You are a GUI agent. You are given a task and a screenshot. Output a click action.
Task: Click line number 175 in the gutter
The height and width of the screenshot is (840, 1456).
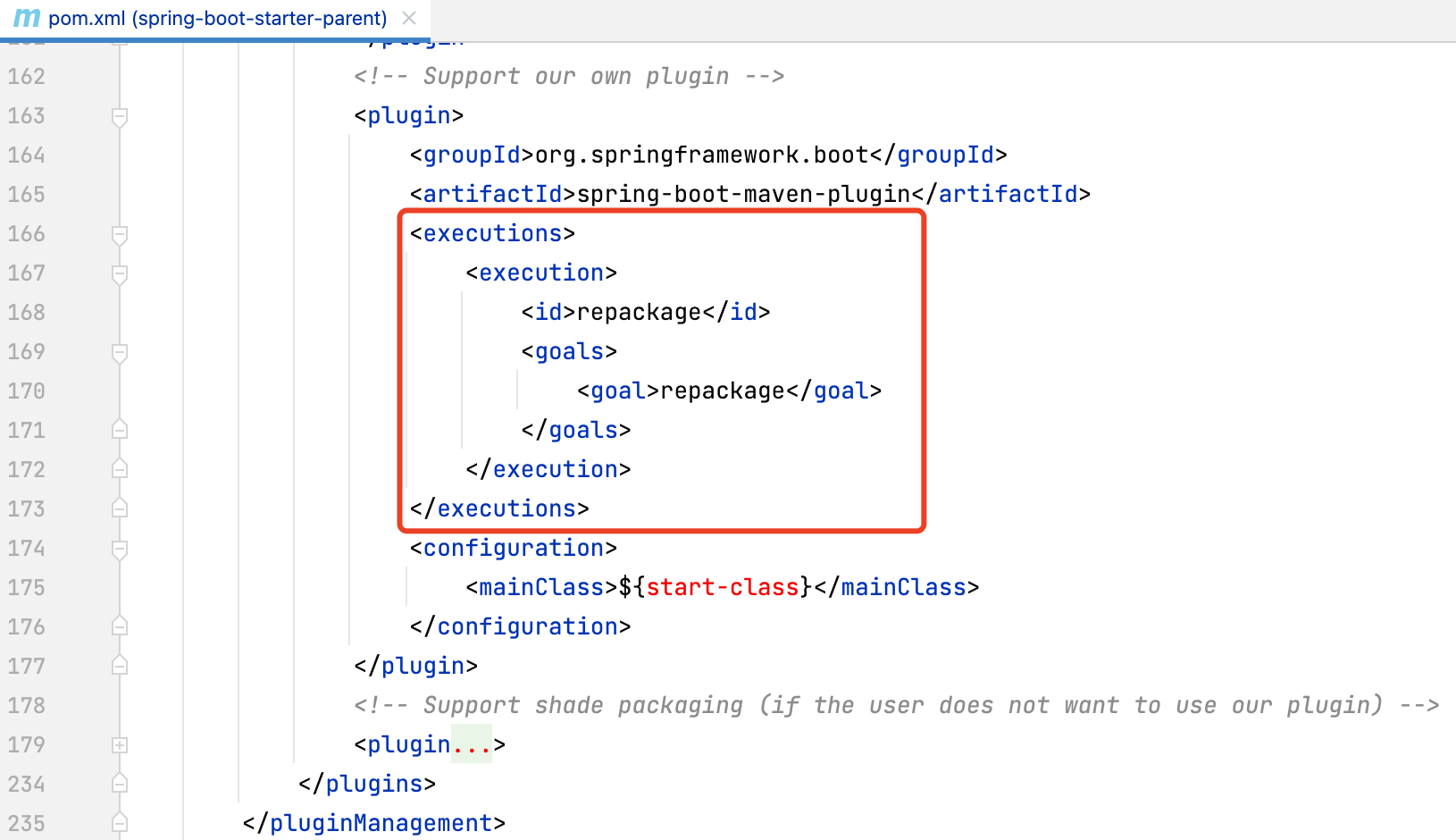(x=27, y=588)
